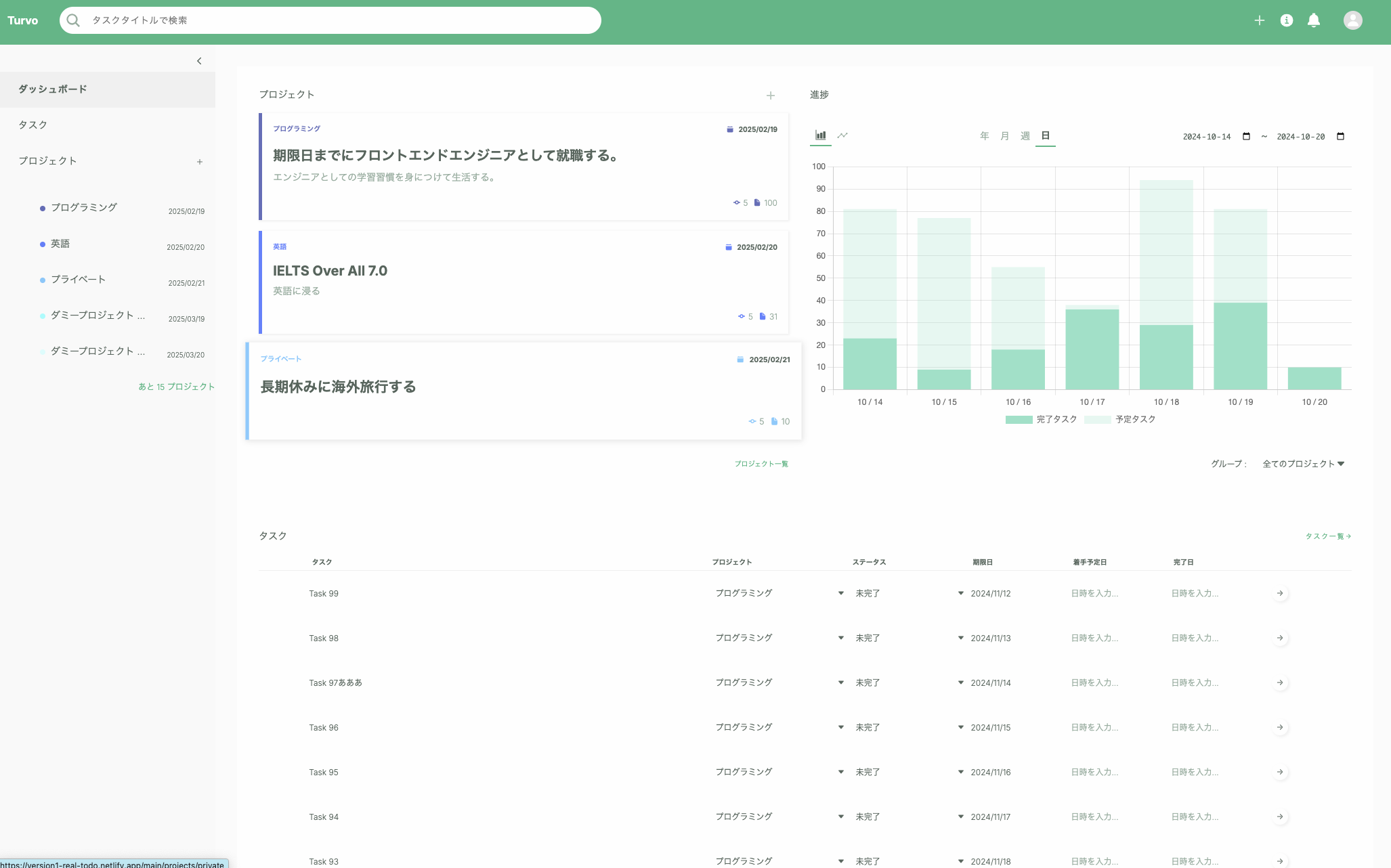The height and width of the screenshot is (868, 1391).
Task: Open project dropdown for Task 95
Action: click(x=779, y=772)
